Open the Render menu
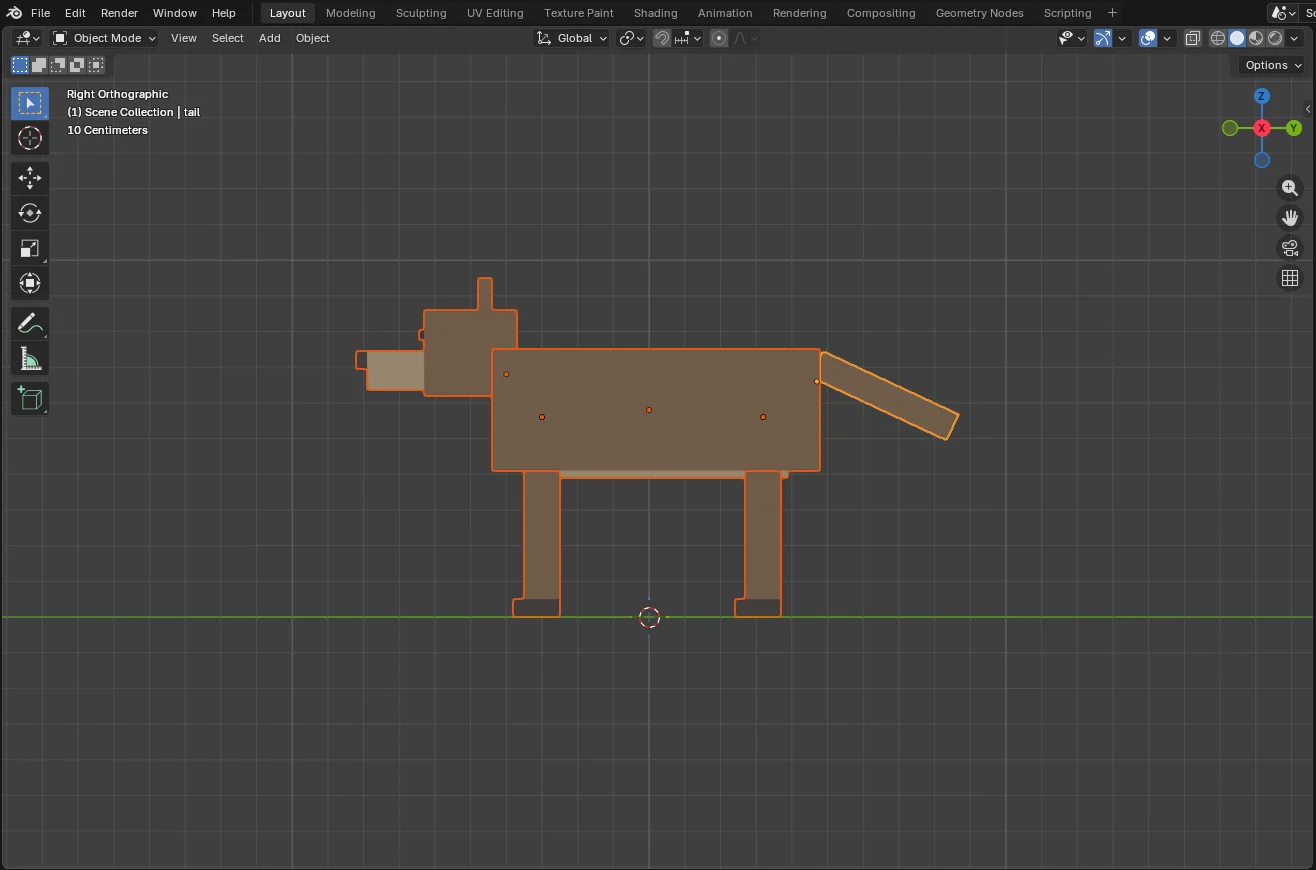The image size is (1316, 870). point(119,13)
